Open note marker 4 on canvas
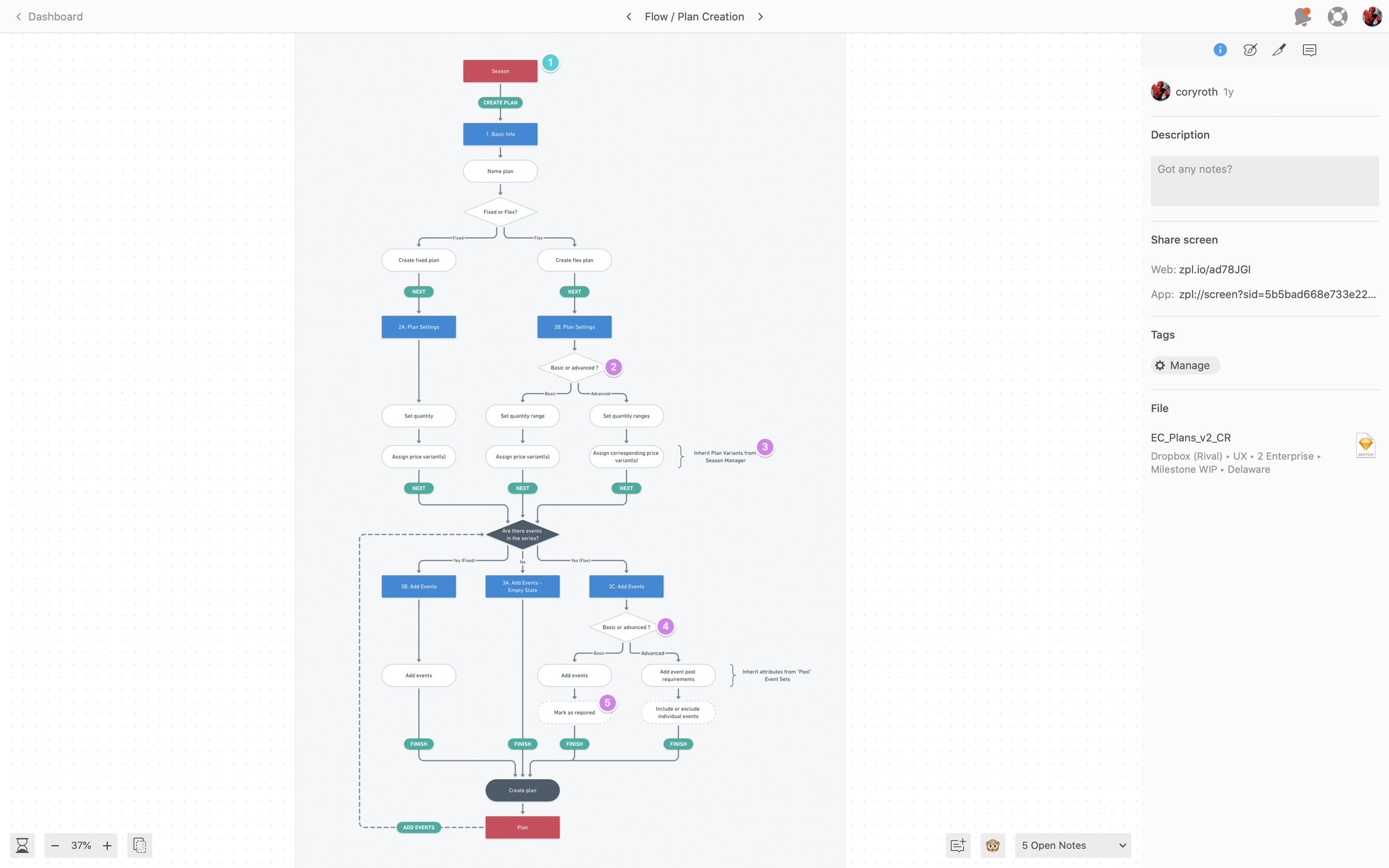The image size is (1389, 868). click(666, 626)
